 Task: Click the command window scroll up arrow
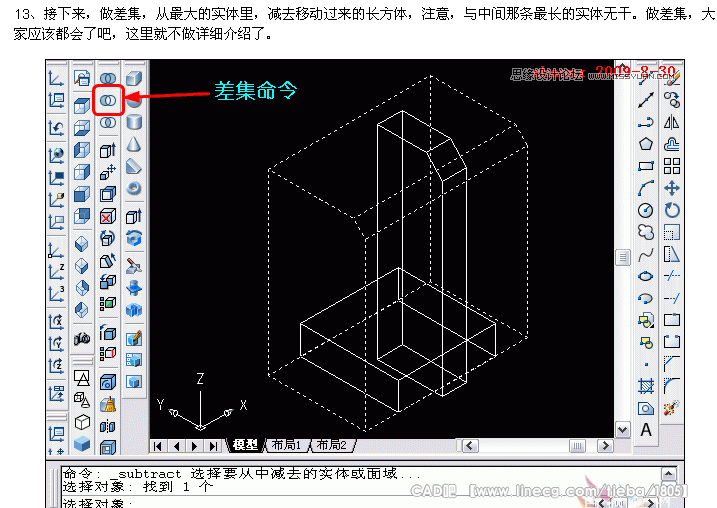coord(668,474)
